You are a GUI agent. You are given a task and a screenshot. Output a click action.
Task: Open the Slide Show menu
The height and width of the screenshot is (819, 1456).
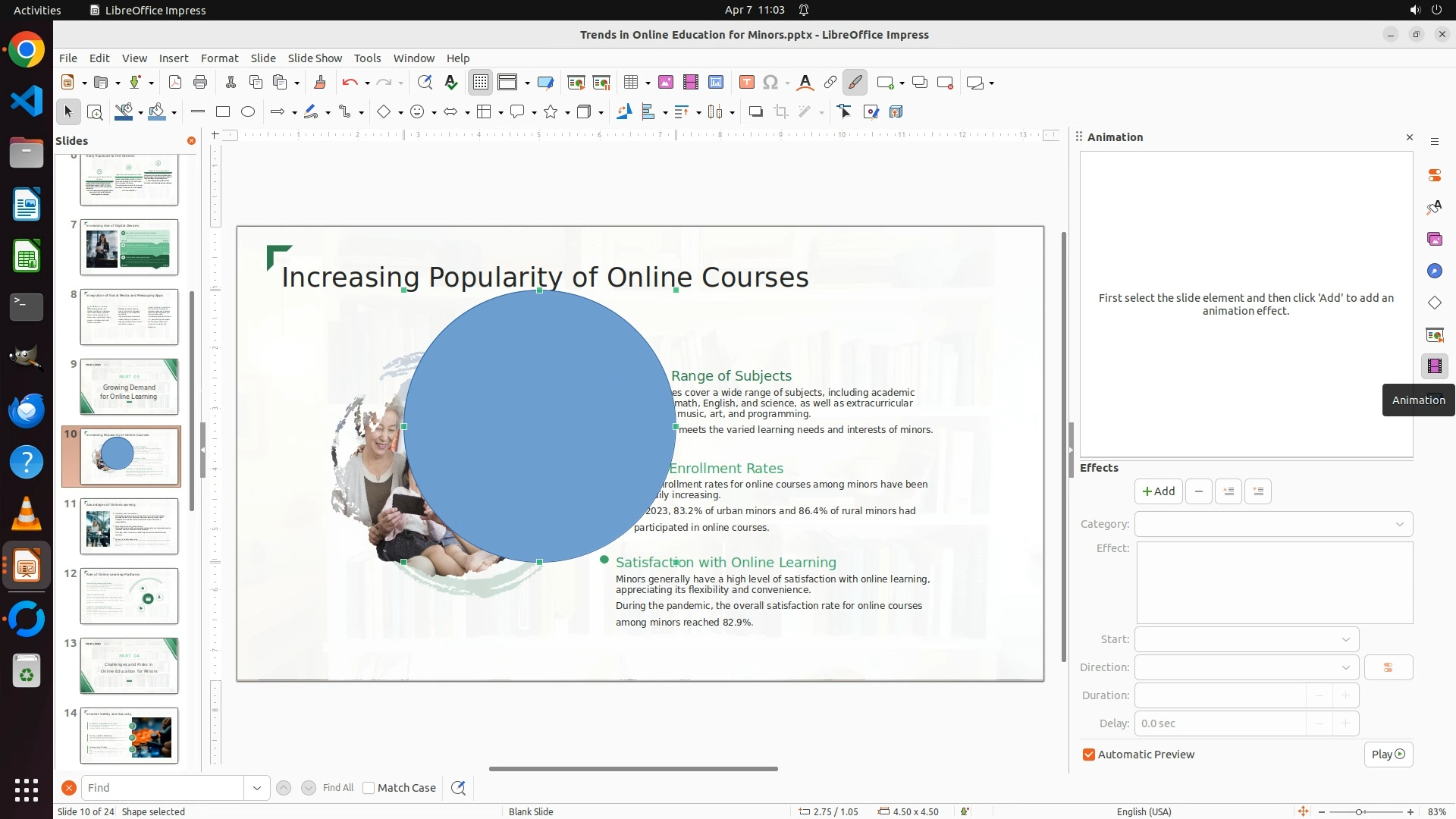(315, 58)
